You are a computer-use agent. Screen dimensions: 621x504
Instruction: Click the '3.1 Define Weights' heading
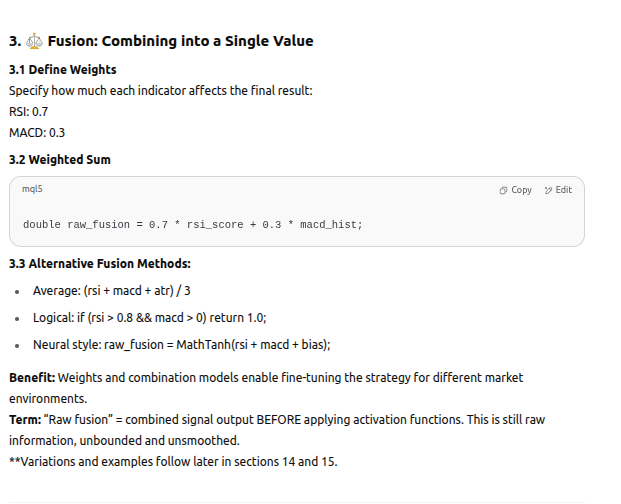pyautogui.click(x=62, y=70)
